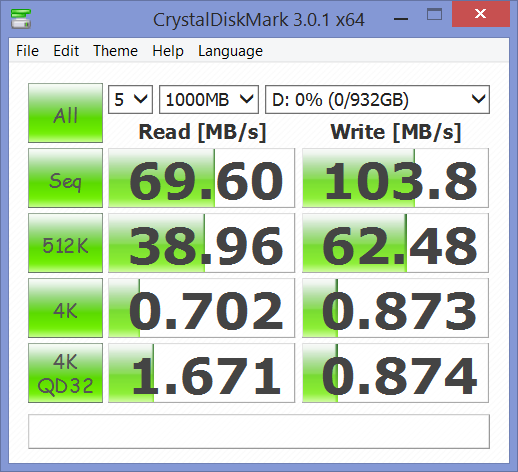Start the 512K random test
518x472 pixels.
click(x=65, y=243)
